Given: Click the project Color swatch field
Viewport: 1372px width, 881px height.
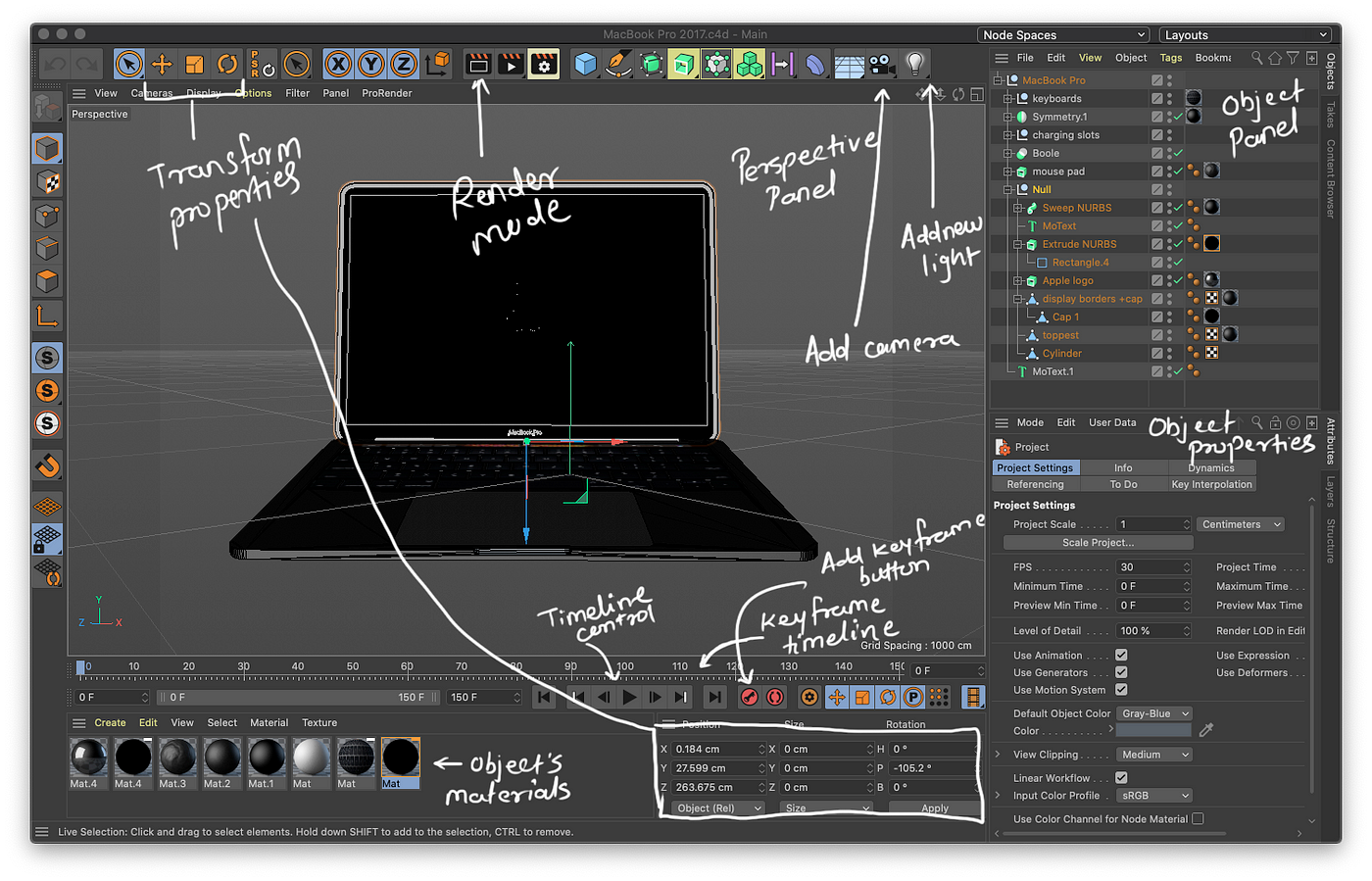Looking at the screenshot, I should [1154, 731].
